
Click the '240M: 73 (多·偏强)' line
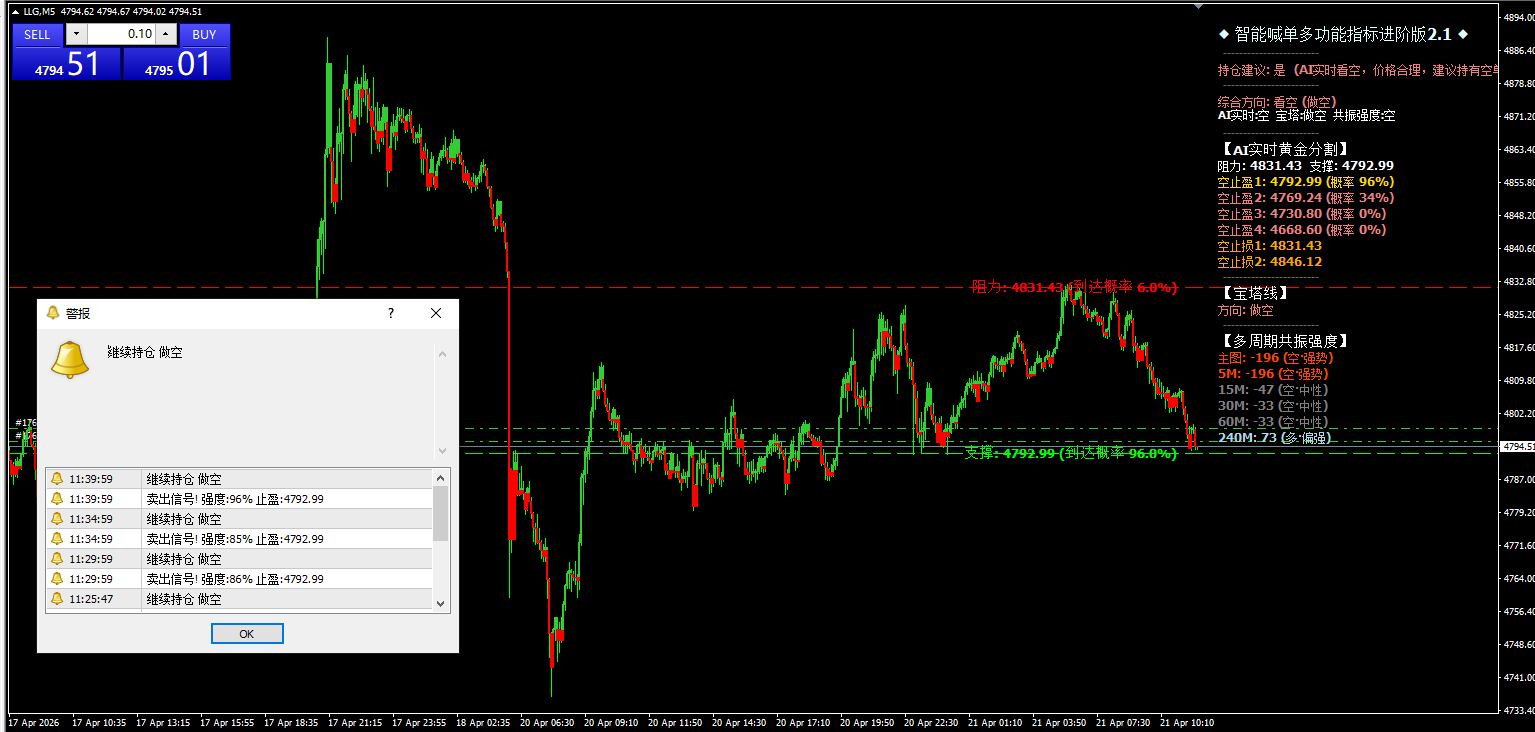click(x=1275, y=437)
